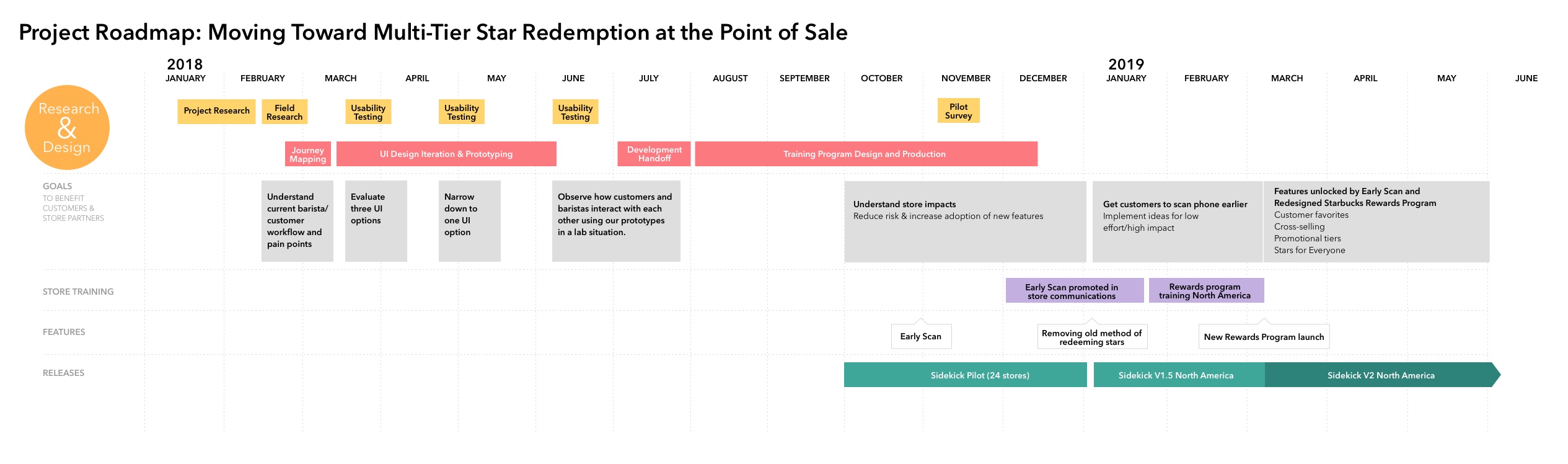Screen dimensions: 1568x464
Task: Select the Sidekick V2 North America arrow bar
Action: tap(1382, 375)
